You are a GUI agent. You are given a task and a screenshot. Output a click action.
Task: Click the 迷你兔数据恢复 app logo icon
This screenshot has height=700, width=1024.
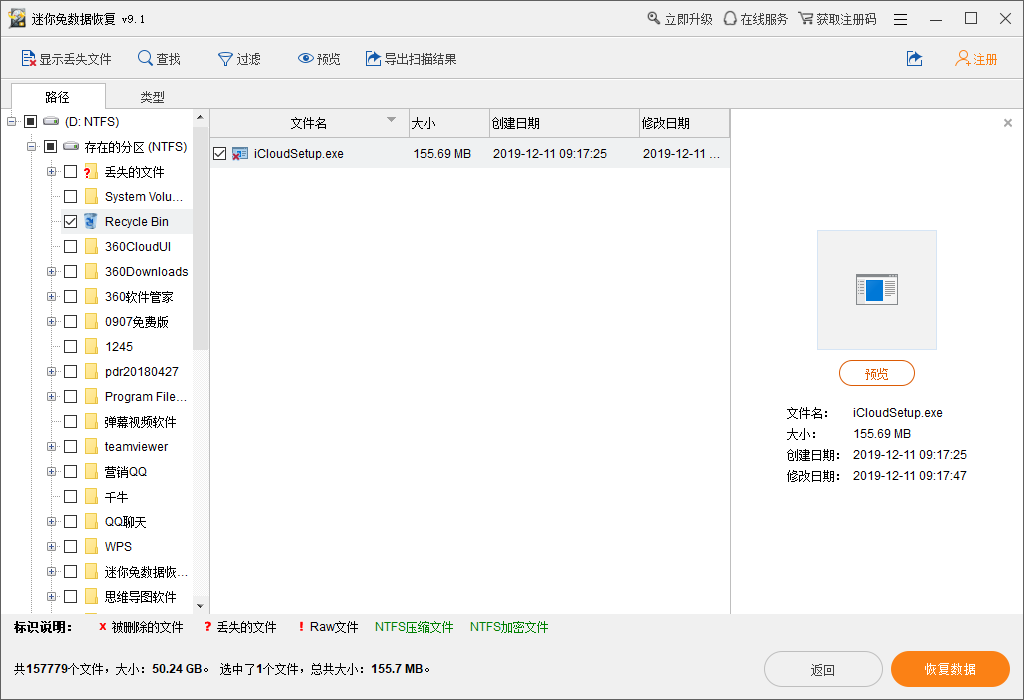tap(17, 19)
